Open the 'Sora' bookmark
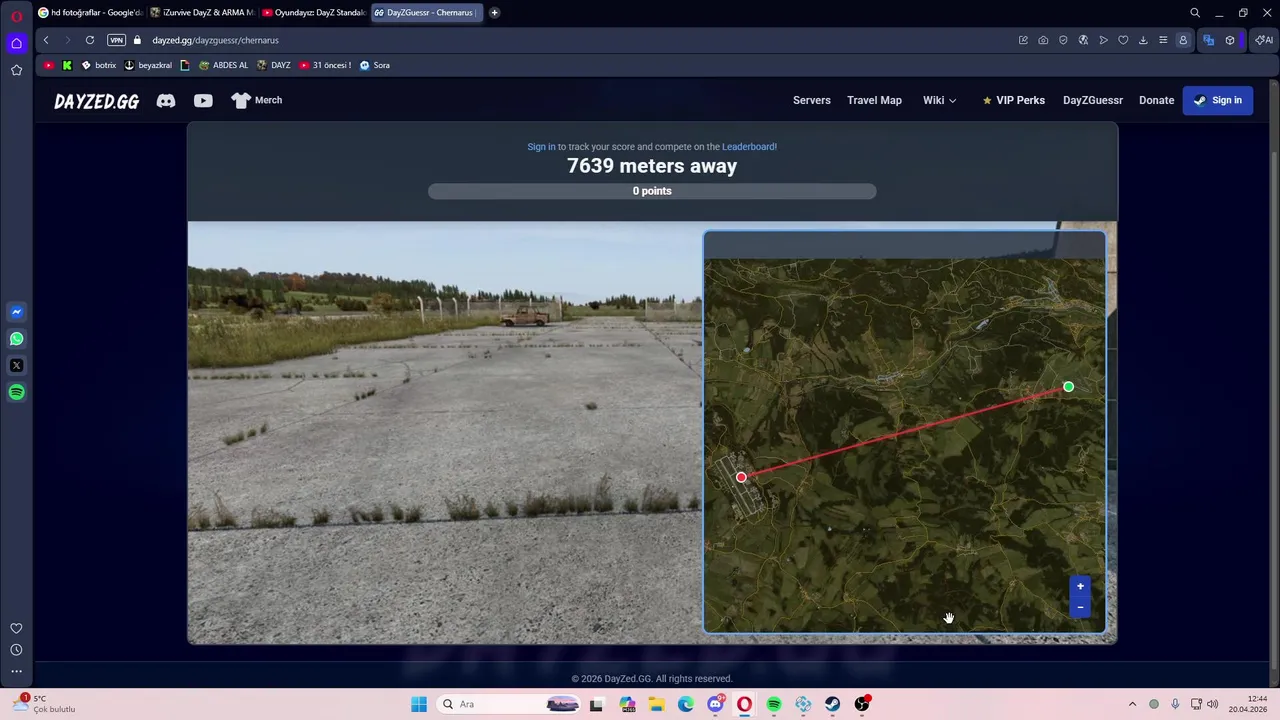The height and width of the screenshot is (720, 1280). coord(375,65)
